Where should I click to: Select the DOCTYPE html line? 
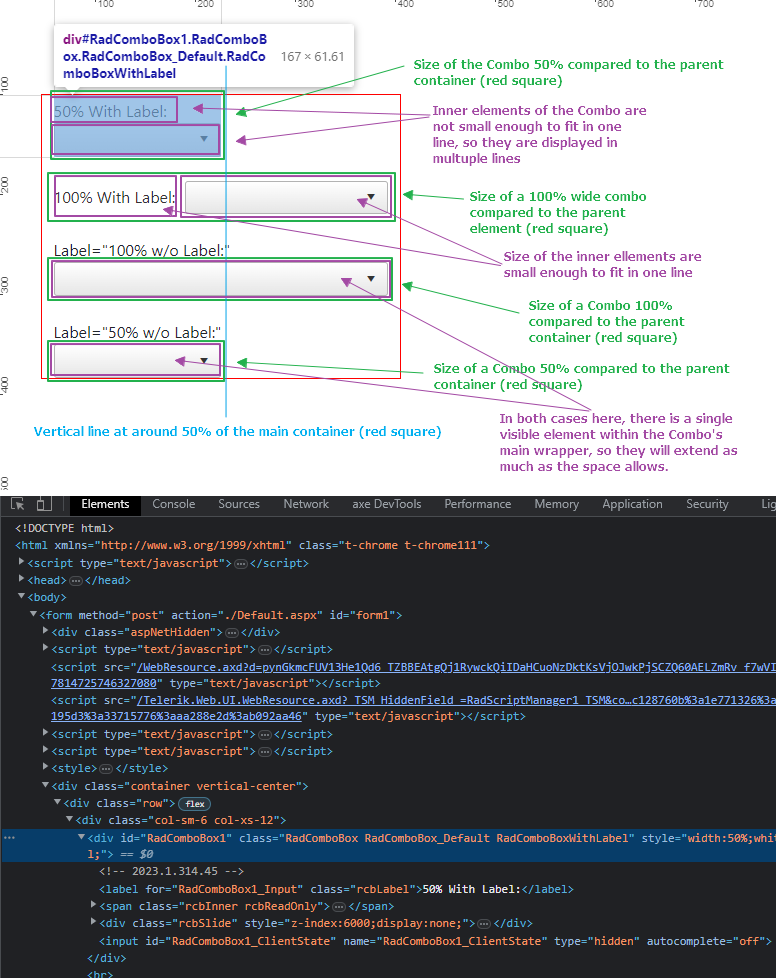(x=65, y=528)
